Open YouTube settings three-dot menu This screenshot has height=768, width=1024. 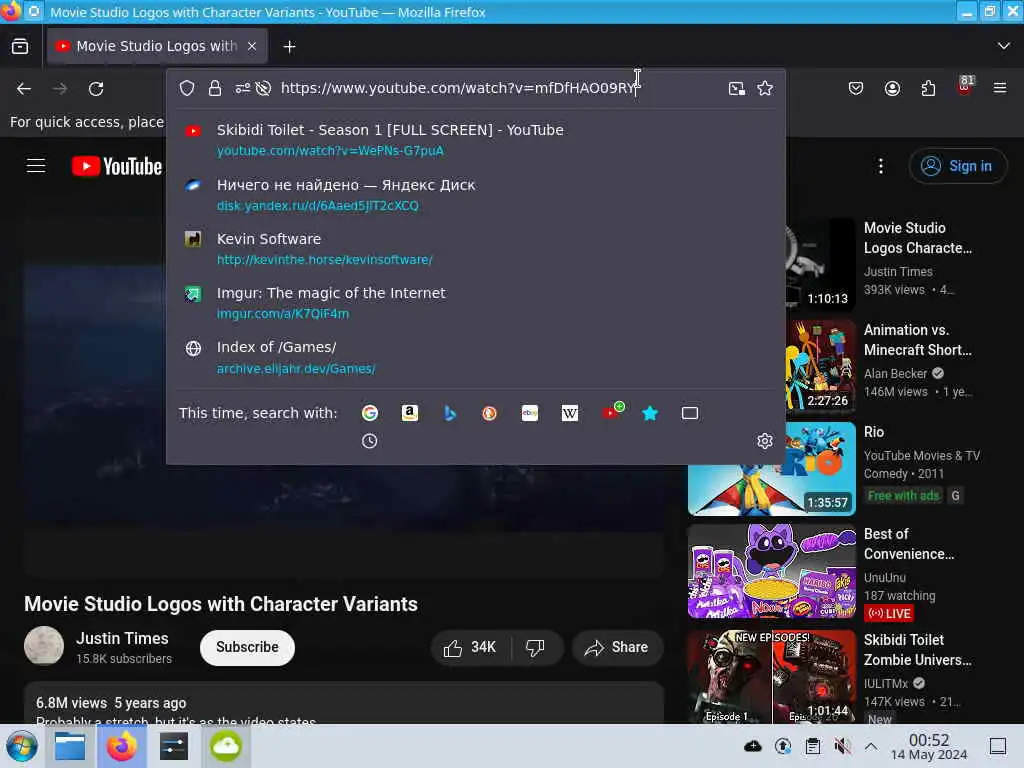pyautogui.click(x=880, y=166)
